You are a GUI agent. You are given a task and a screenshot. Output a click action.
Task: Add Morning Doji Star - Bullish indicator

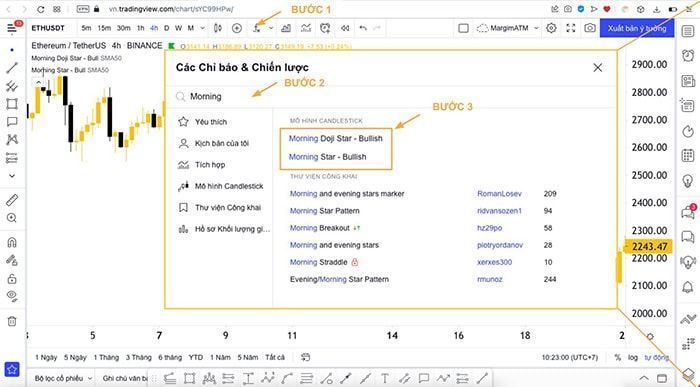pyautogui.click(x=336, y=138)
